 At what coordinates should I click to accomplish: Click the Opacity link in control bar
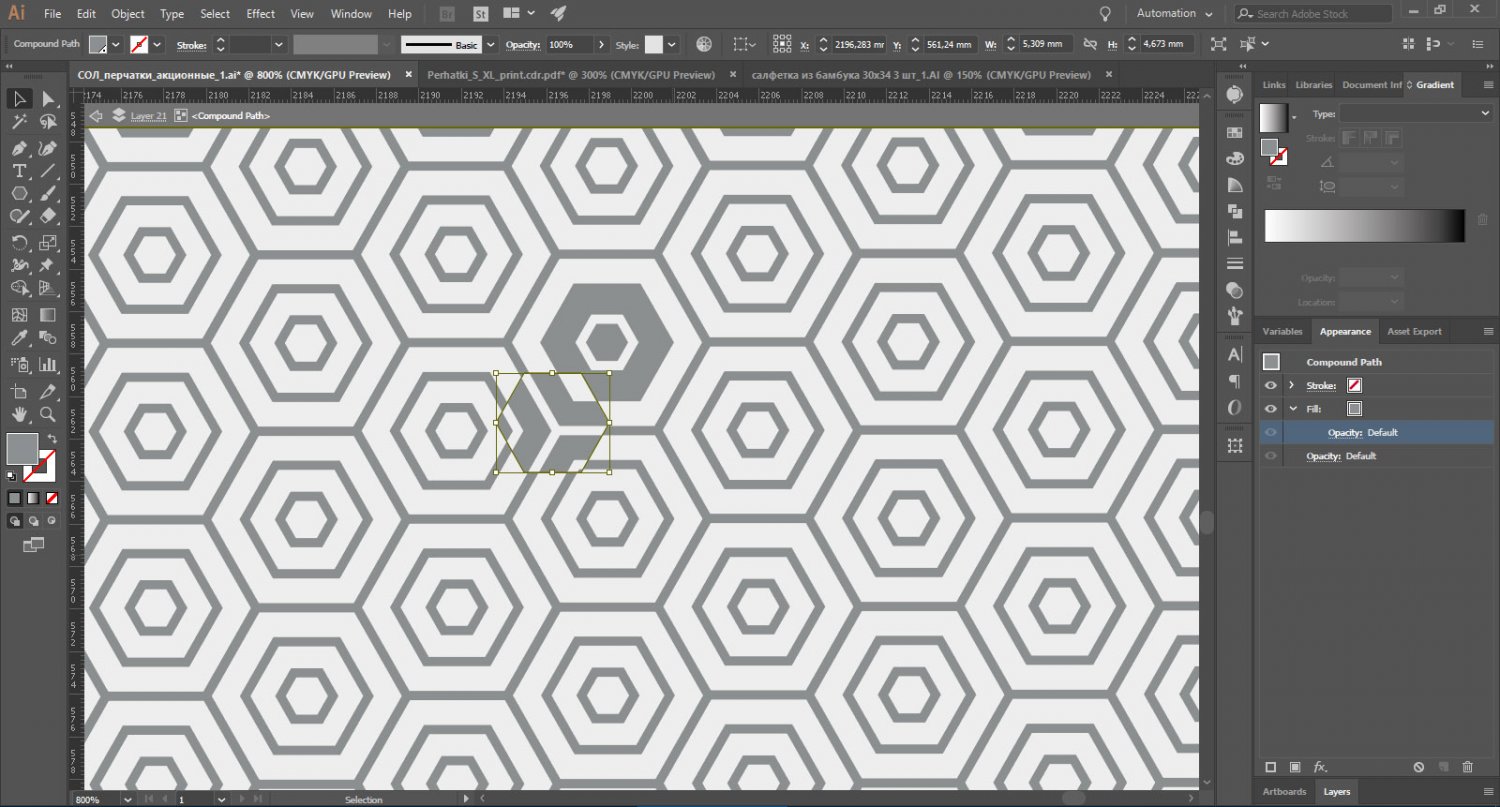tap(522, 45)
